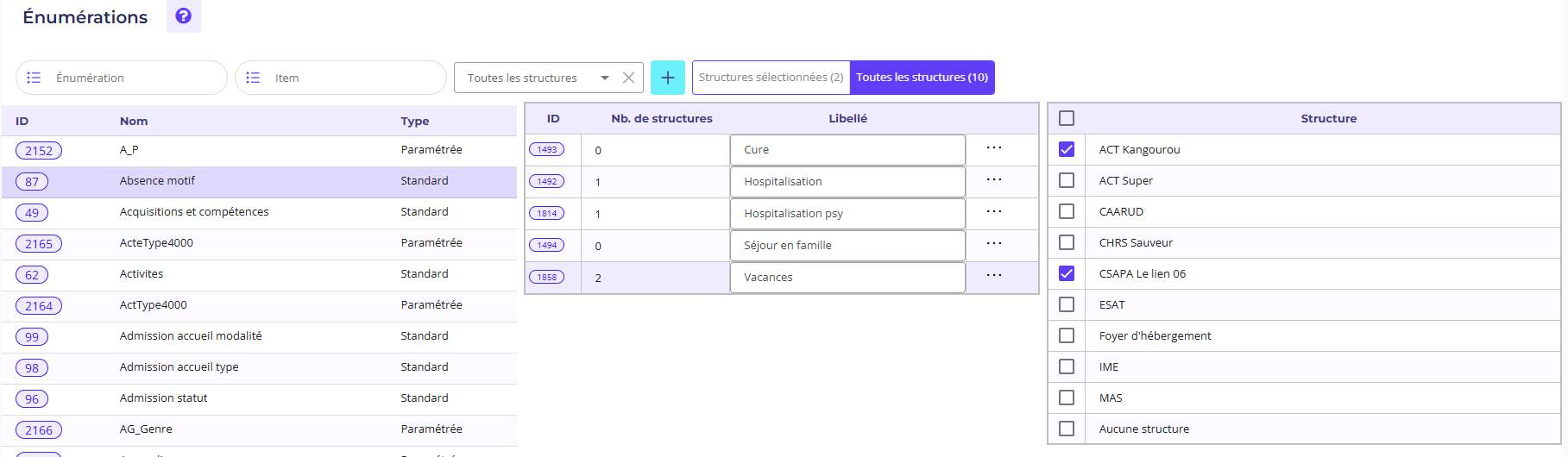
Task: Edit the Hospitalisation label text field
Action: [847, 182]
